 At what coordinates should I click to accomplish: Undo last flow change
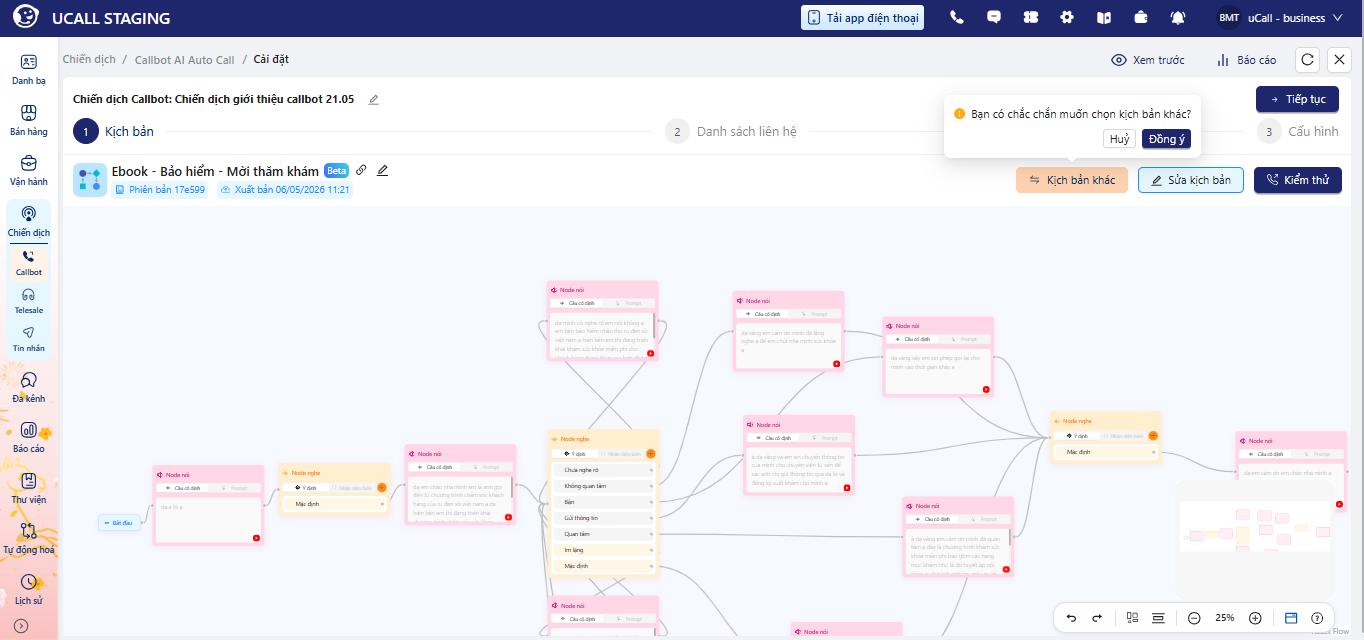click(x=1071, y=618)
